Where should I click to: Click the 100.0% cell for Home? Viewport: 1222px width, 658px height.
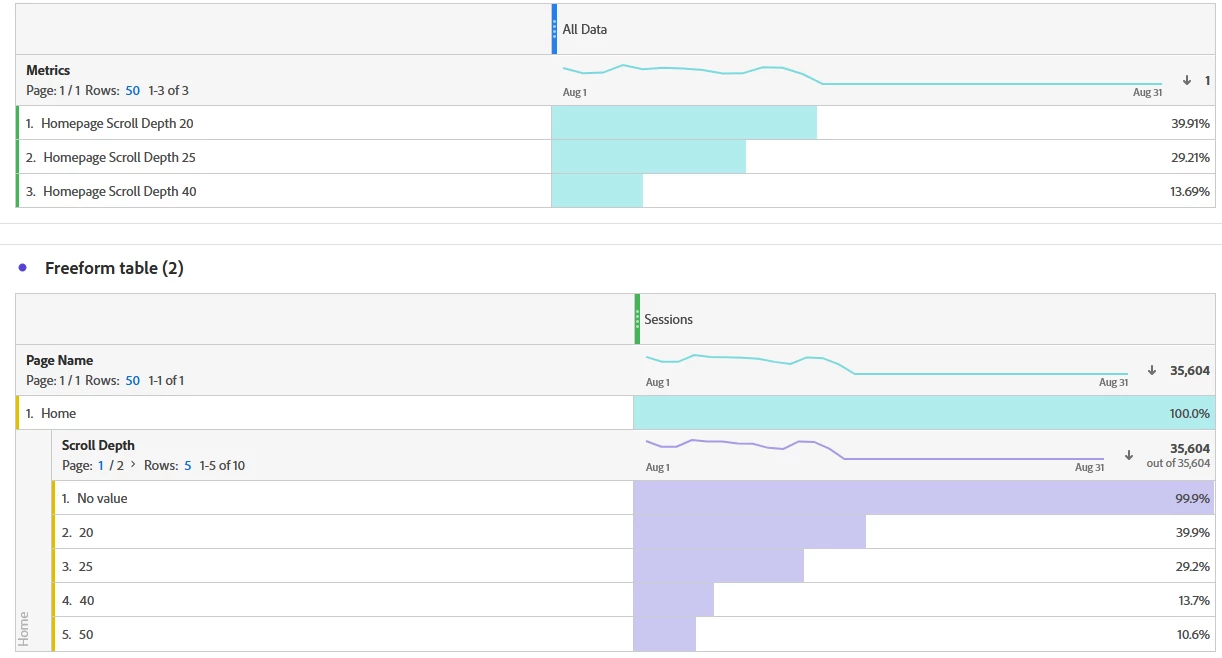[x=1190, y=413]
